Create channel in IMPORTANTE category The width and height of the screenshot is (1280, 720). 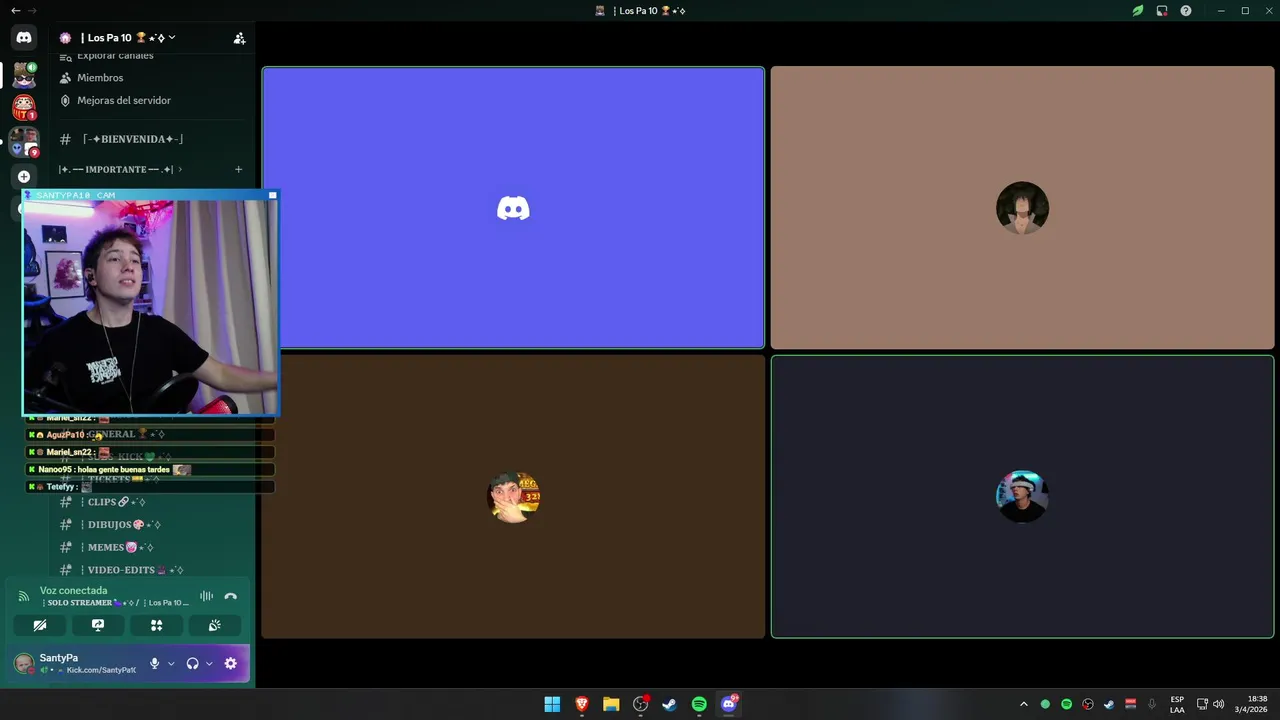pyautogui.click(x=238, y=169)
